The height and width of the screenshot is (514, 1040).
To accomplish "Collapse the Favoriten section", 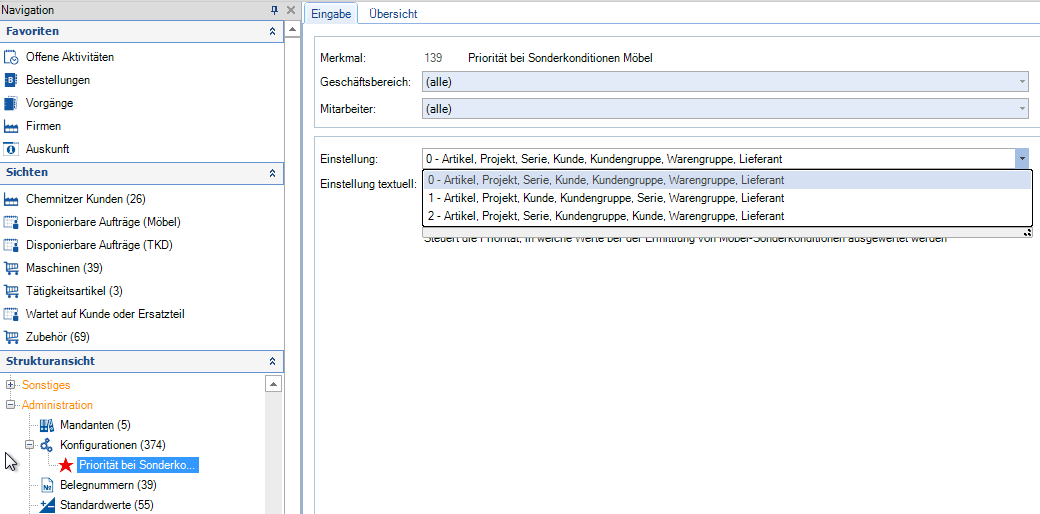I will [x=272, y=32].
